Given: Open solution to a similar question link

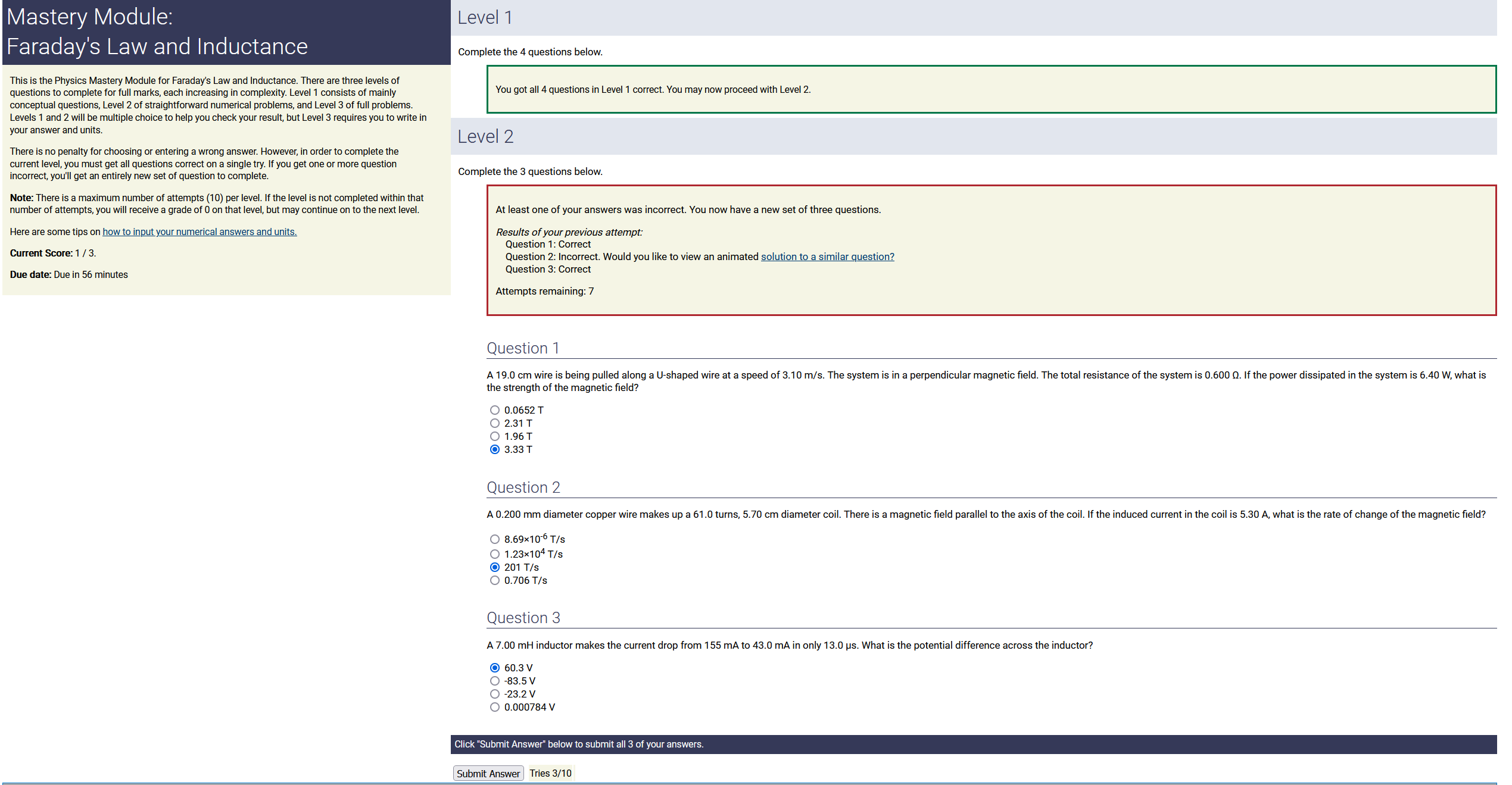Looking at the screenshot, I should [x=827, y=257].
